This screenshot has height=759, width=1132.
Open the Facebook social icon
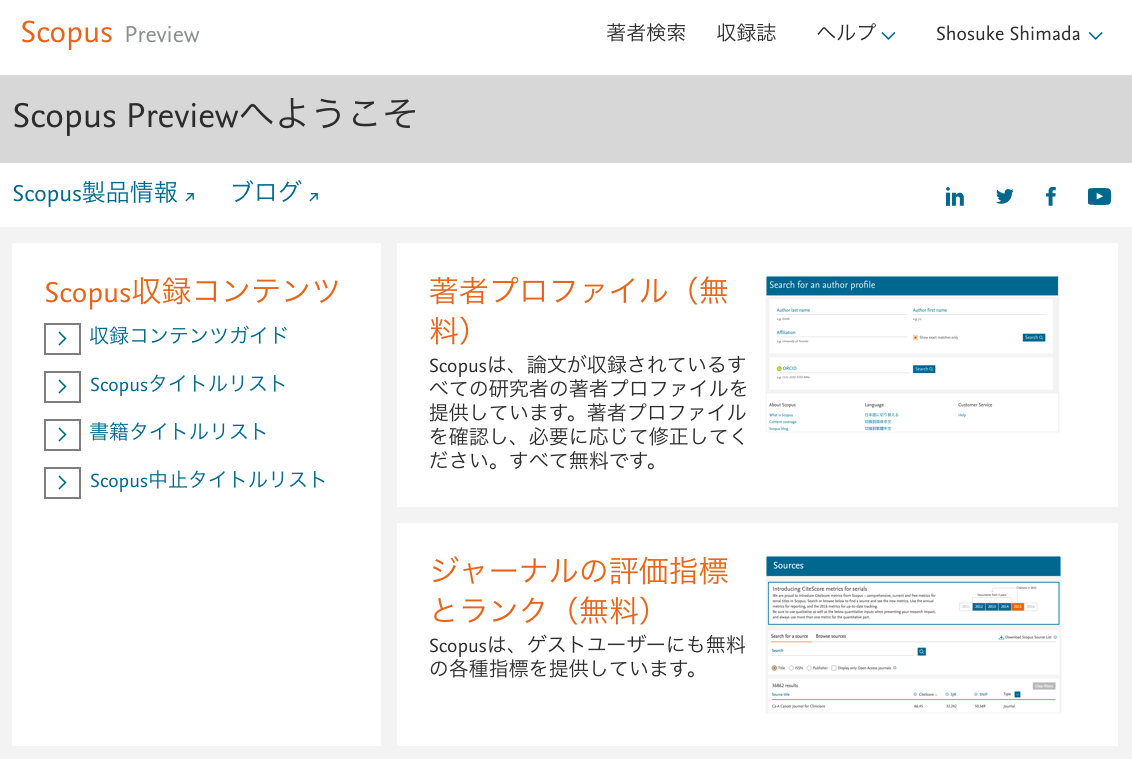click(x=1051, y=196)
